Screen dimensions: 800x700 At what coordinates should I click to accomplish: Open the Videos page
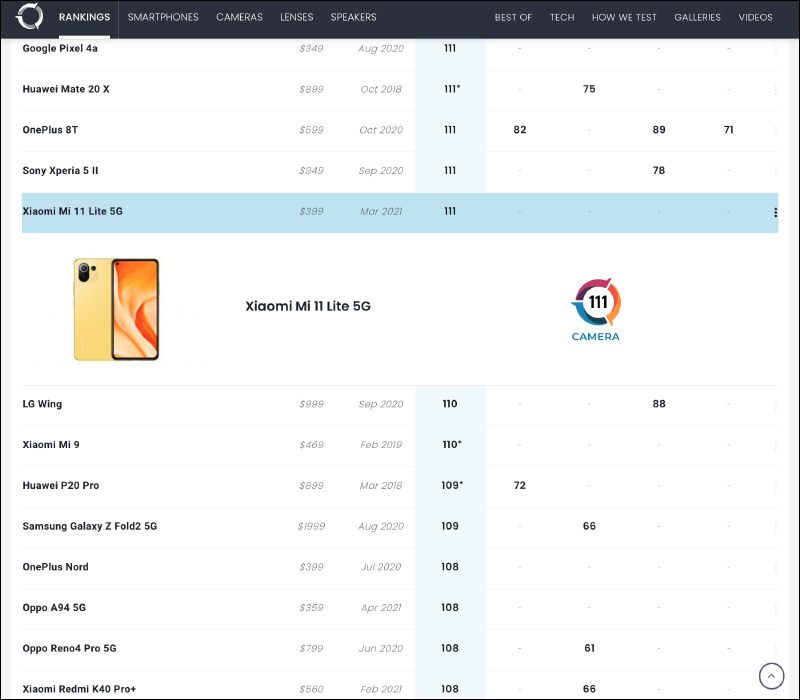coord(755,17)
